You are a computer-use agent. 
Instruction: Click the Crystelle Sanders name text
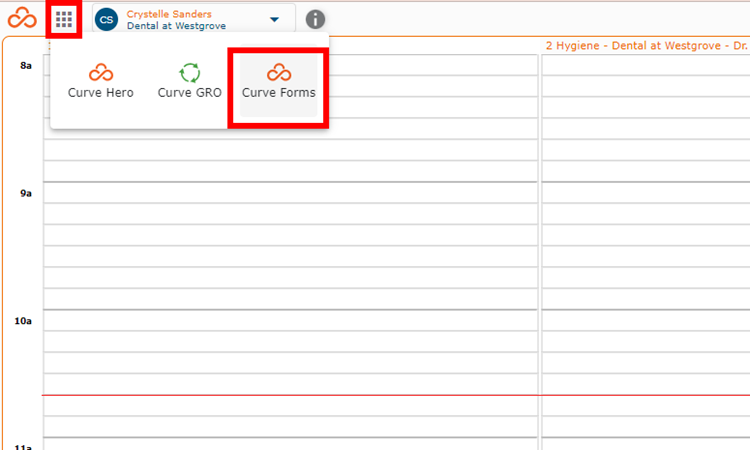pos(169,14)
